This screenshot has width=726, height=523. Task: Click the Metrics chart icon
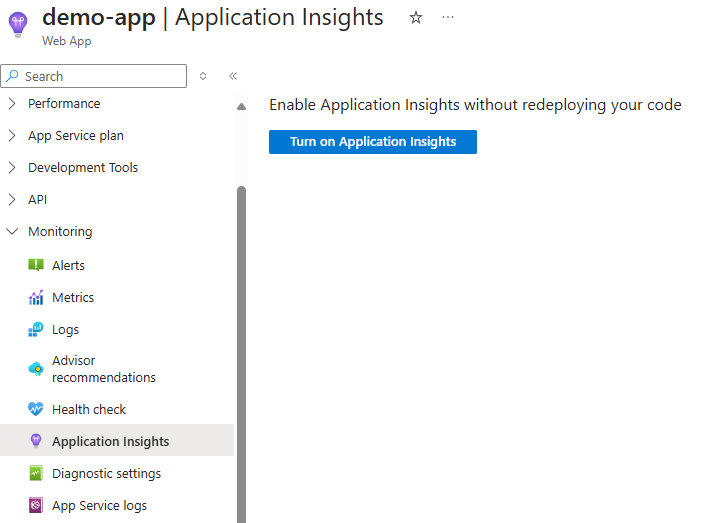[x=36, y=297]
